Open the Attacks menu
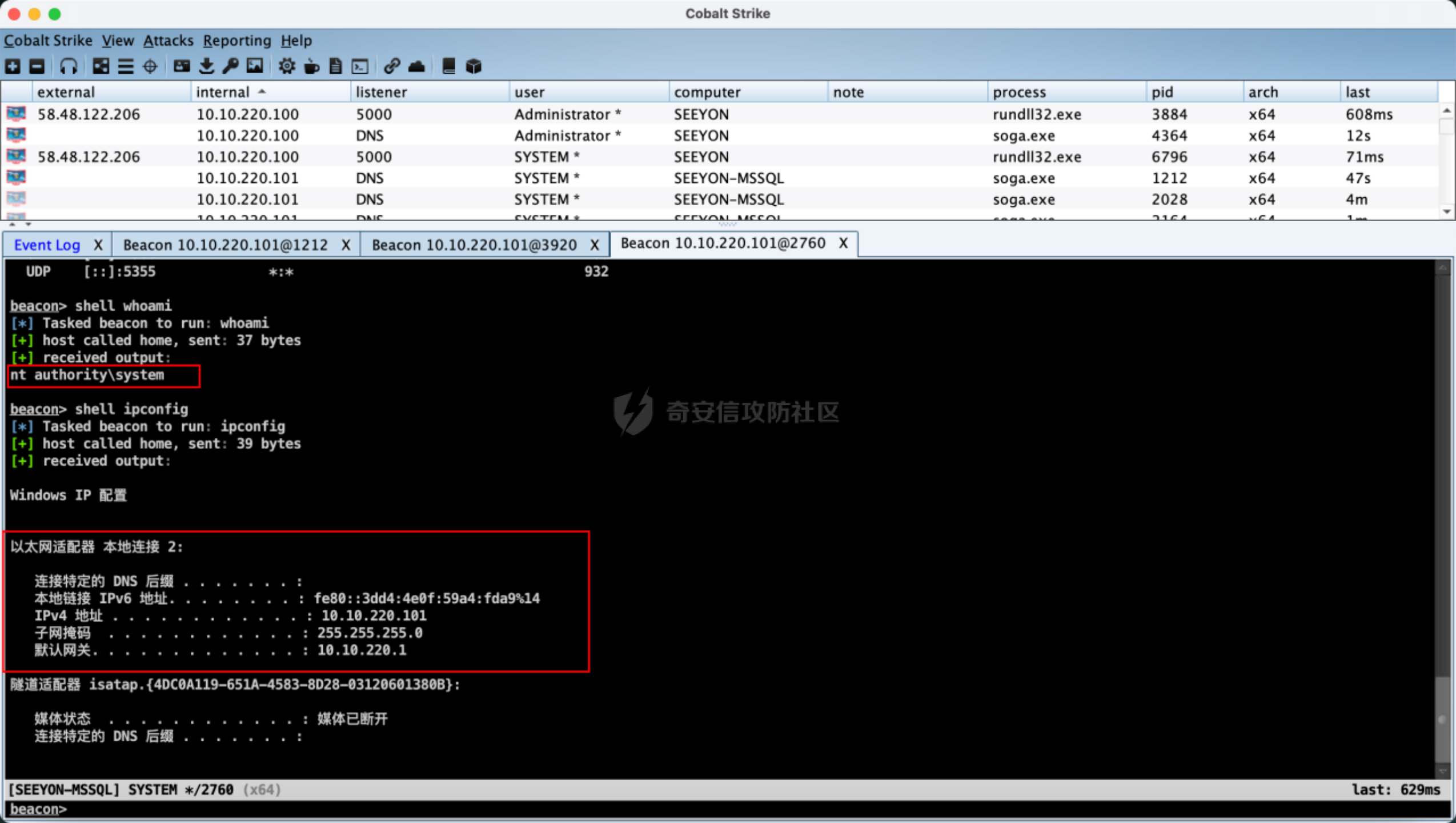 [x=168, y=41]
